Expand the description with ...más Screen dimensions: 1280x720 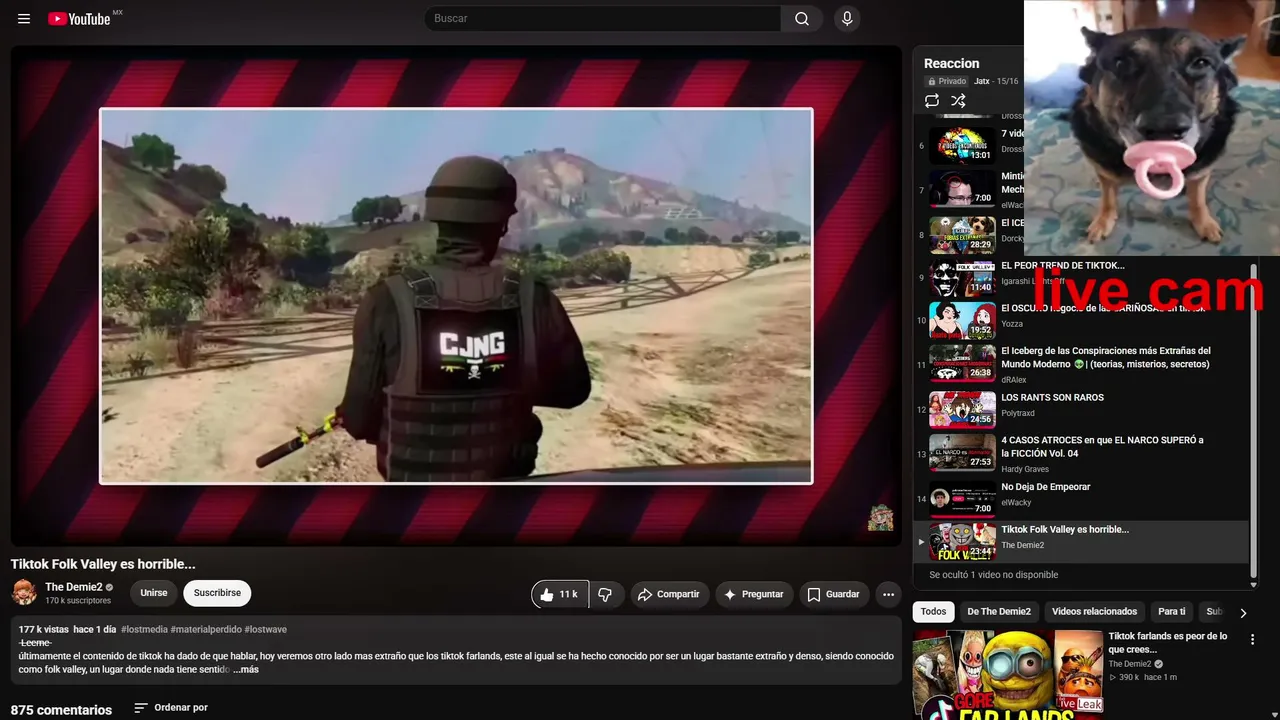point(246,670)
